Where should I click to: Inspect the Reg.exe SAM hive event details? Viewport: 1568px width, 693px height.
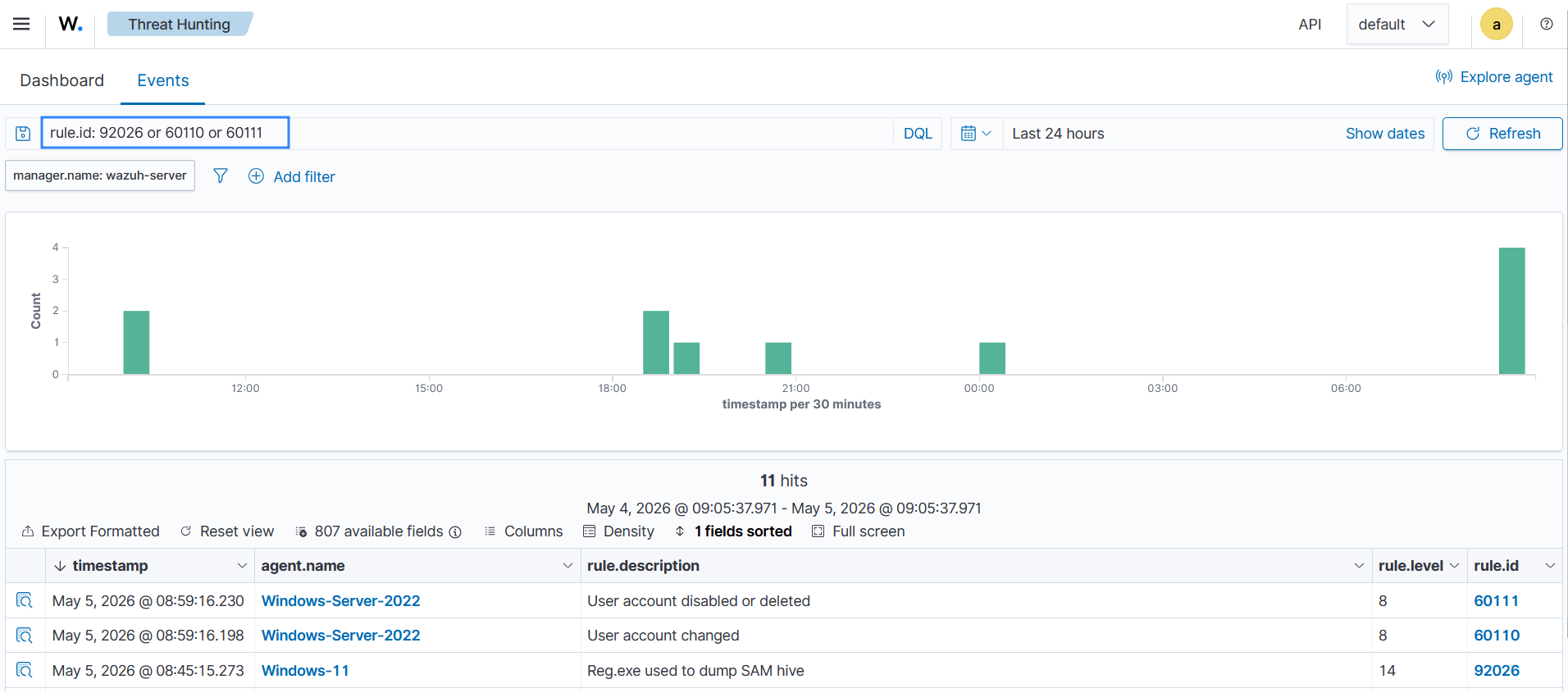[25, 670]
